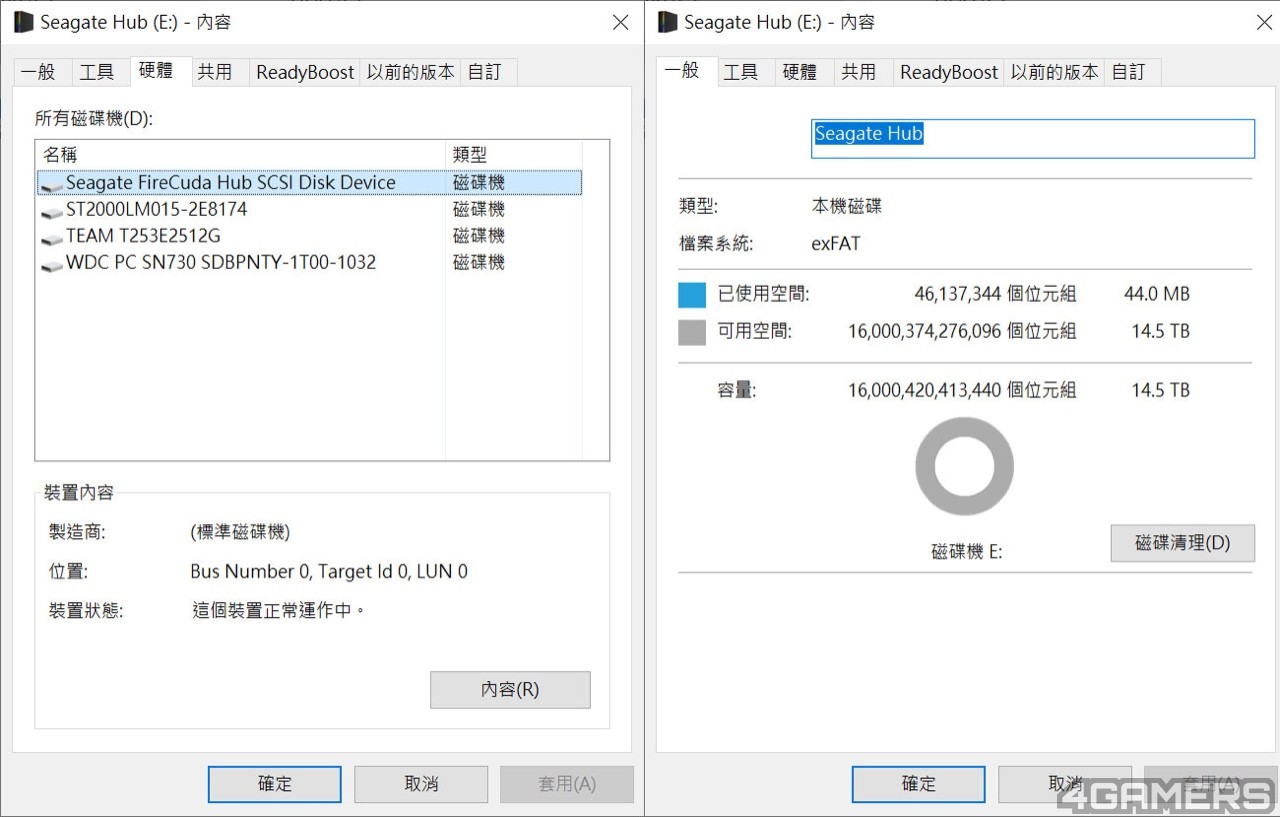Click the blue used-space color swatch
The image size is (1280, 817).
pos(692,294)
